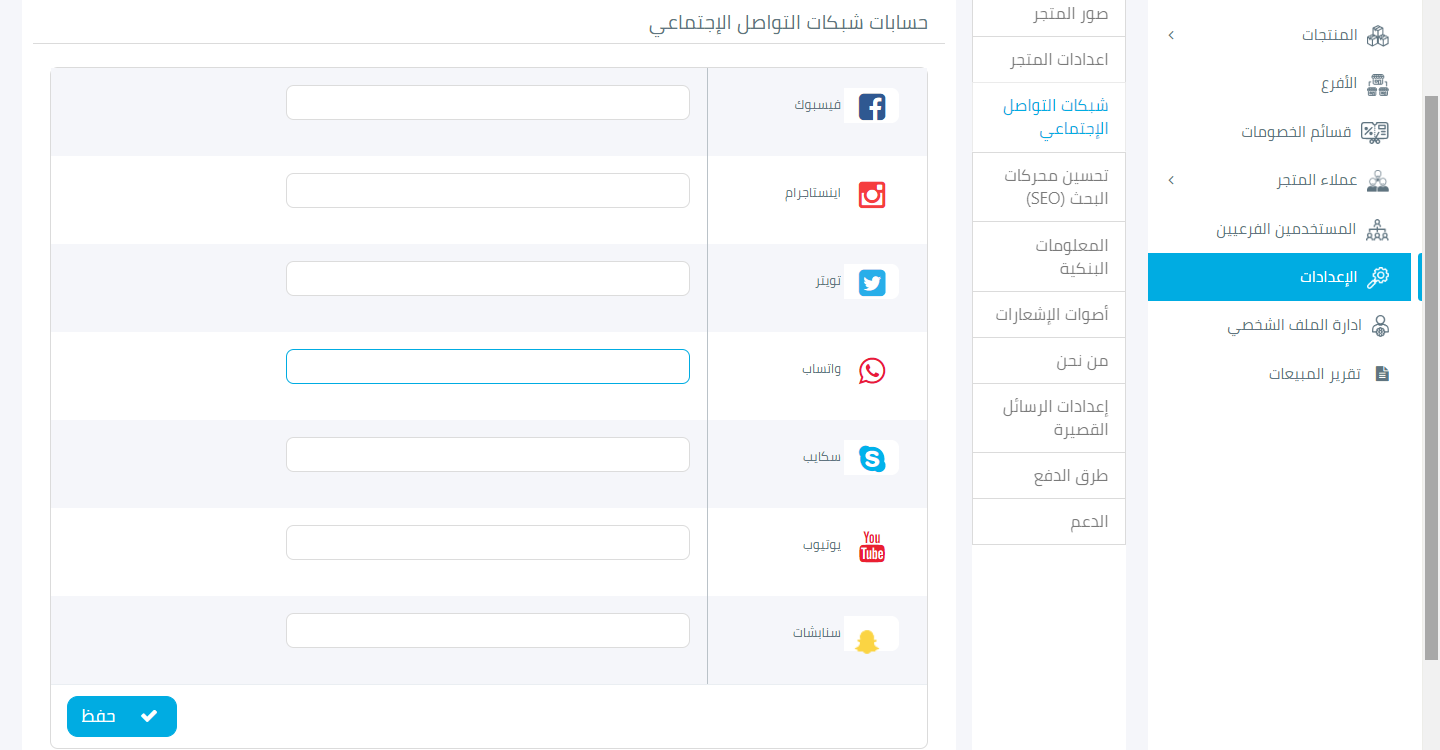
Task: Expand the عملاء المتجر submenu chevron
Action: [1171, 181]
